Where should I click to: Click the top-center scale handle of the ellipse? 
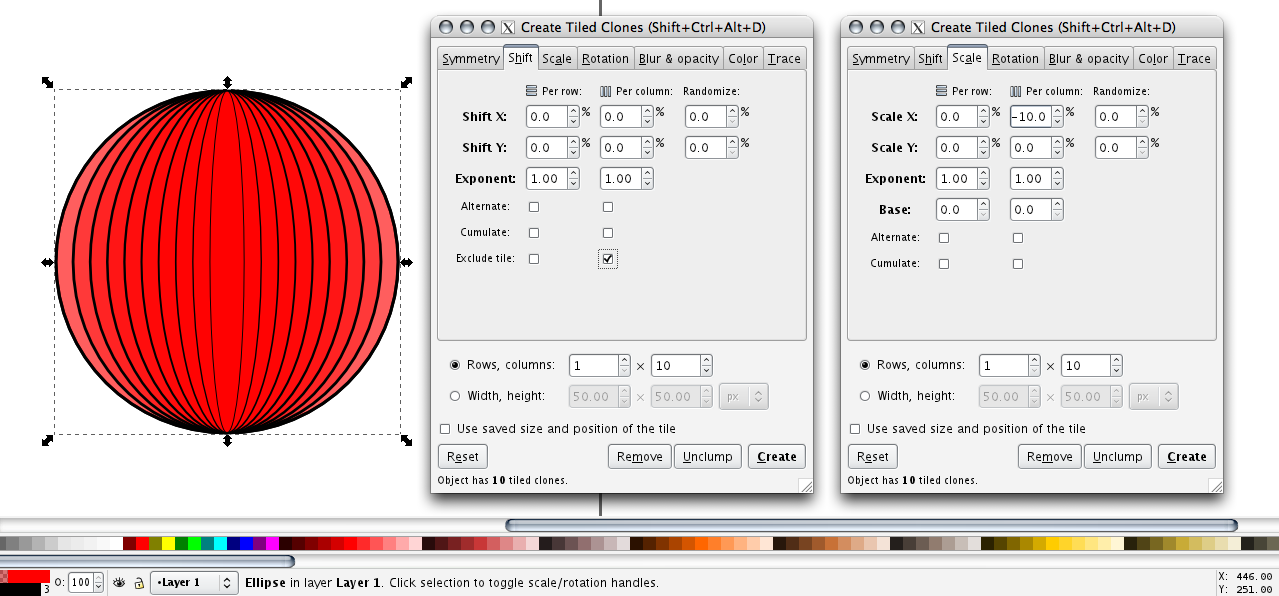pos(227,82)
